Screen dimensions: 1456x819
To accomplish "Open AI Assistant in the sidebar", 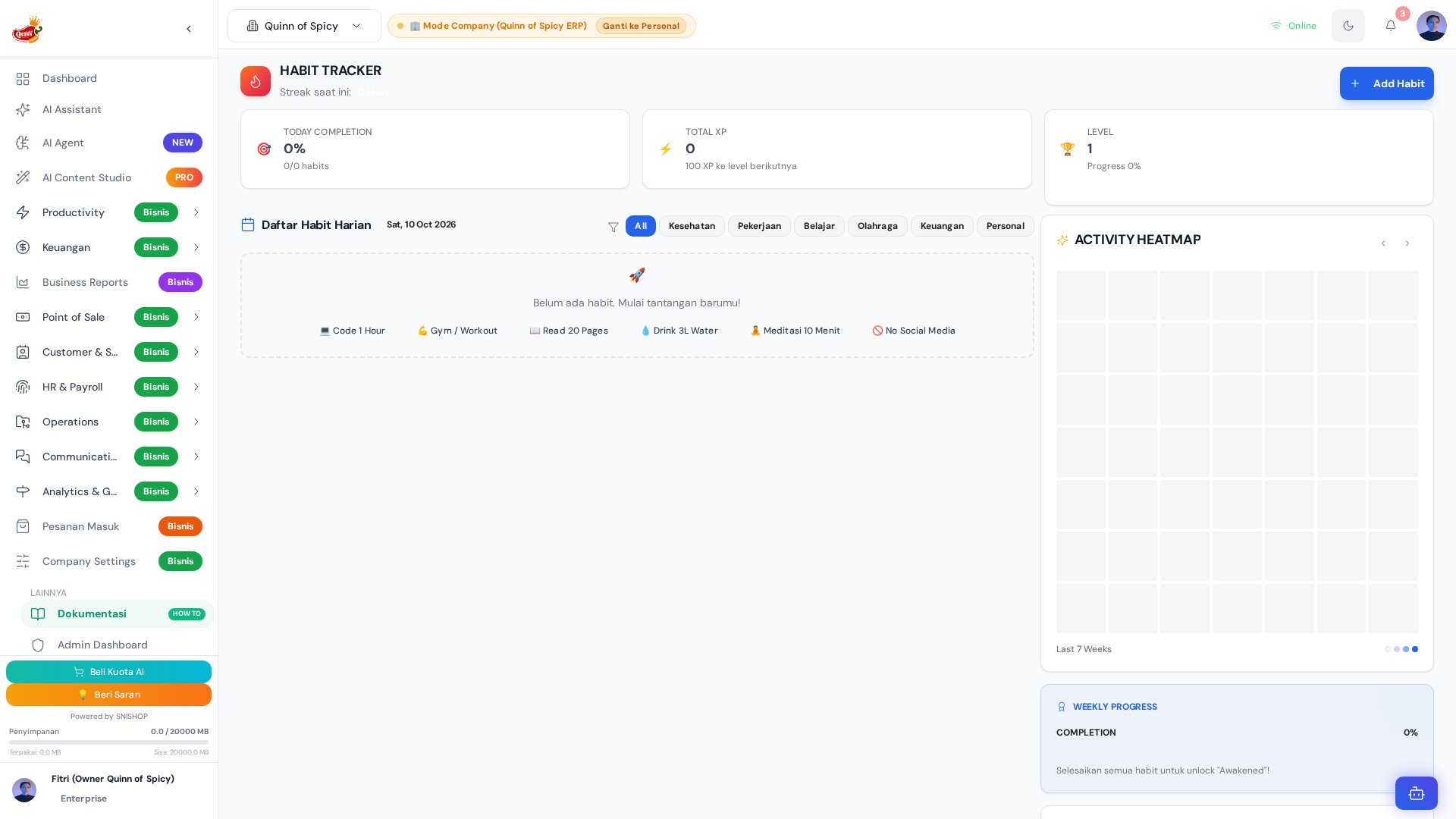I will [x=108, y=110].
